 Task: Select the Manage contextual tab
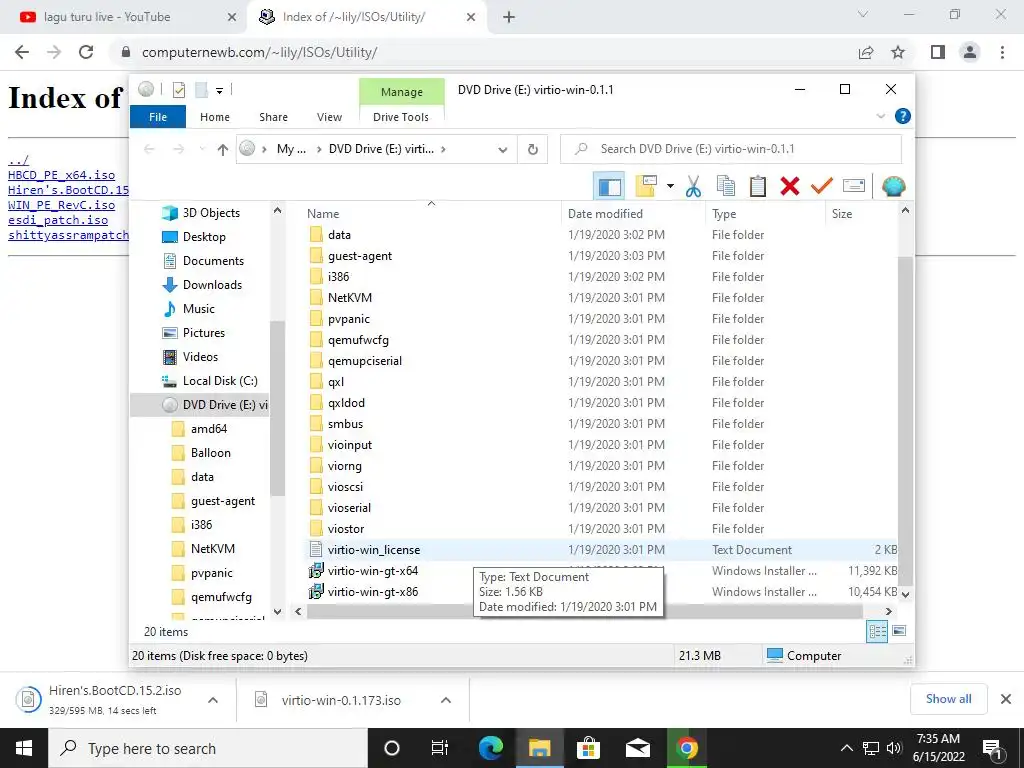[x=402, y=92]
